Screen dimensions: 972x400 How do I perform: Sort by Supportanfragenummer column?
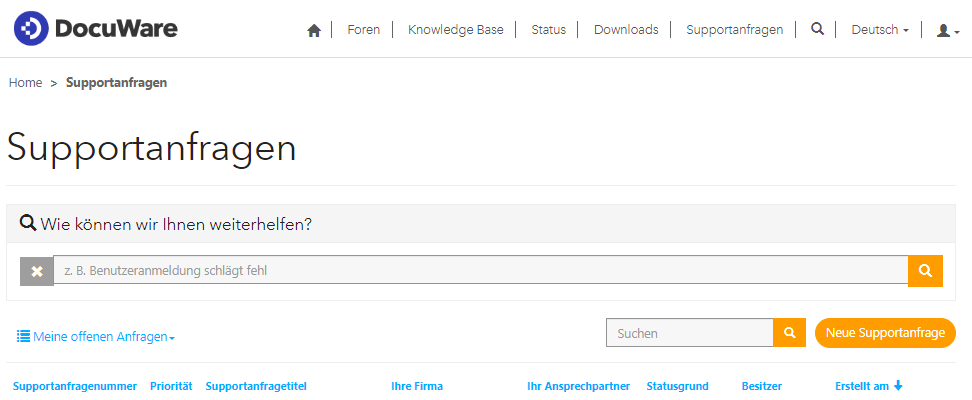pos(75,386)
